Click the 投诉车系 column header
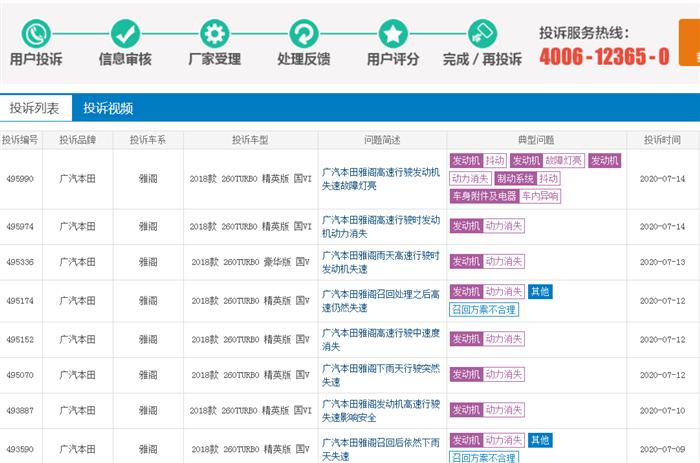Image resolution: width=700 pixels, height=463 pixels. pyautogui.click(x=148, y=140)
